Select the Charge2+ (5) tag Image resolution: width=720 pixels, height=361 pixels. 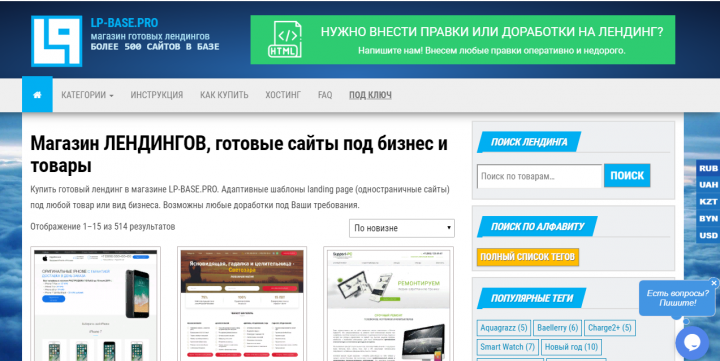tap(610, 328)
